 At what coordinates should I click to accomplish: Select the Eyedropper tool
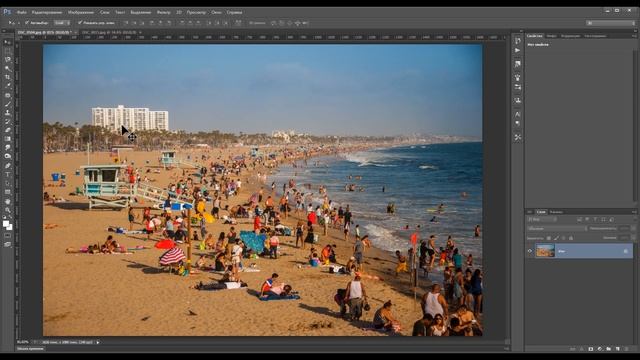(x=7, y=86)
